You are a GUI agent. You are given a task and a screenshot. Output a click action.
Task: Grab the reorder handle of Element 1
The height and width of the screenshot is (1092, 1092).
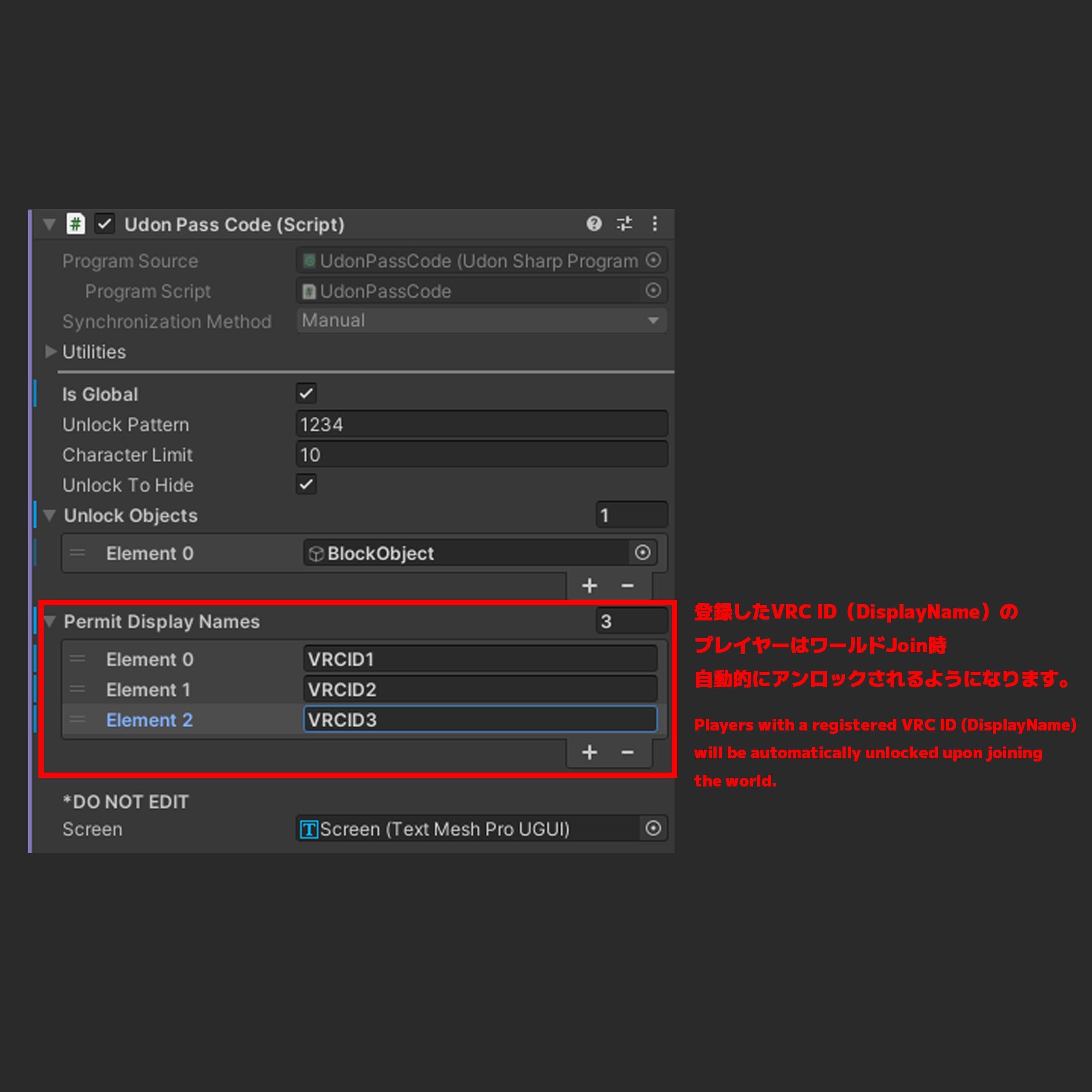click(78, 689)
